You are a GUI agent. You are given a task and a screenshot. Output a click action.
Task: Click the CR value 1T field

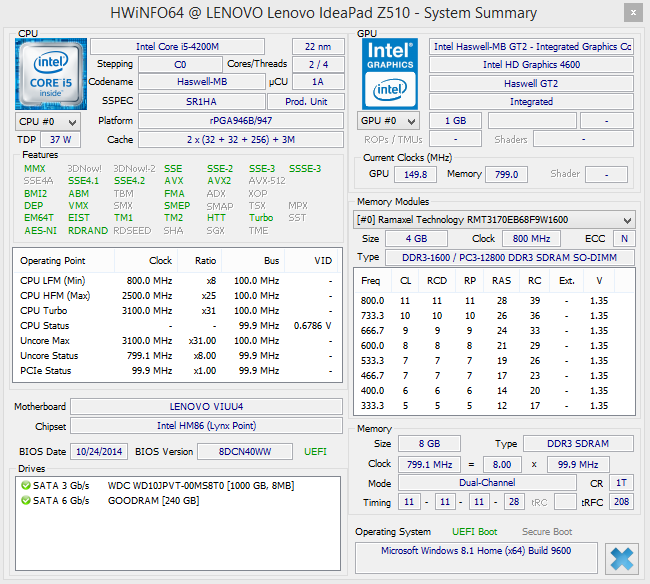tap(621, 482)
